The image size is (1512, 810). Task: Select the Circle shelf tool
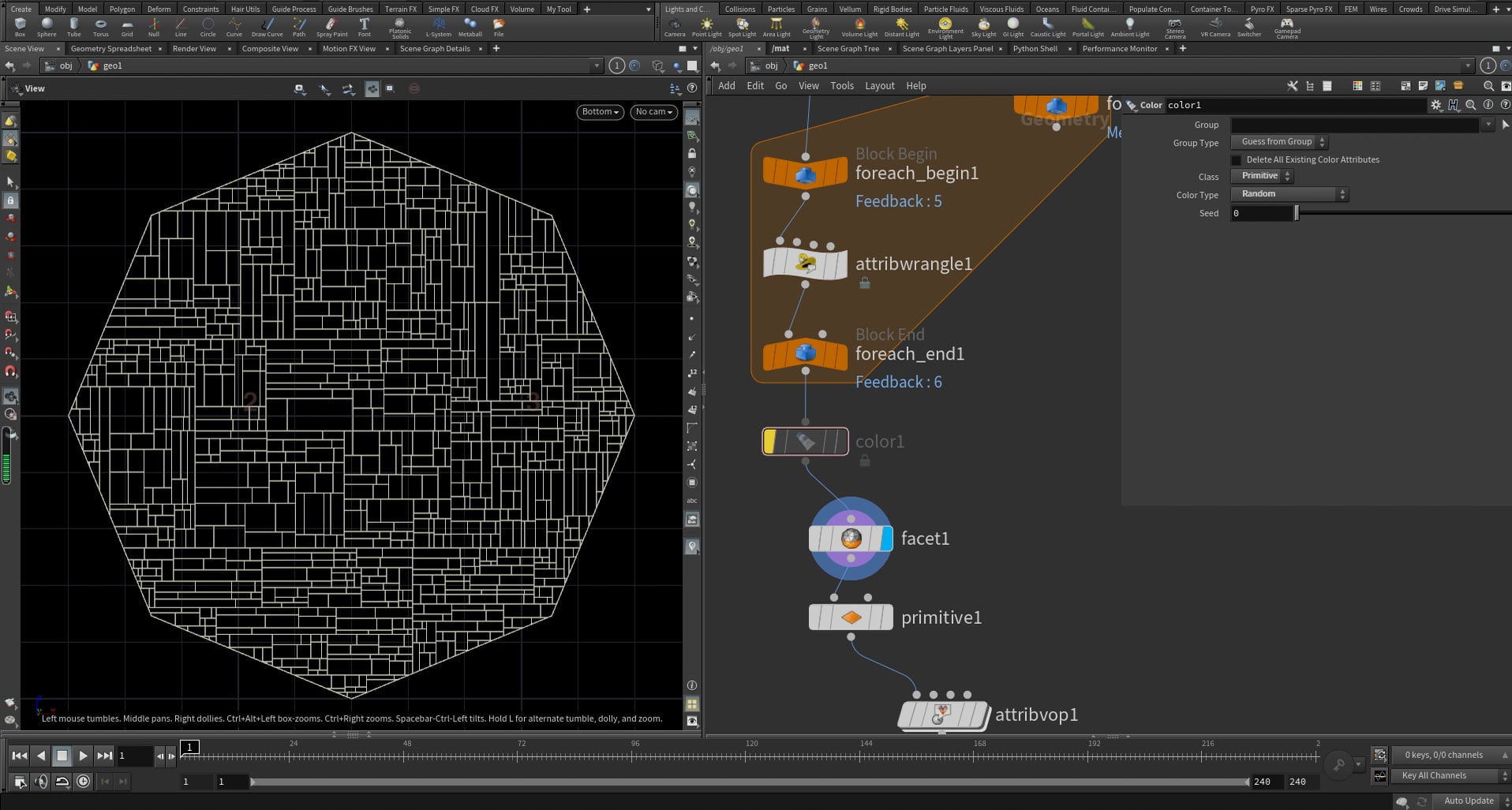pyautogui.click(x=208, y=28)
